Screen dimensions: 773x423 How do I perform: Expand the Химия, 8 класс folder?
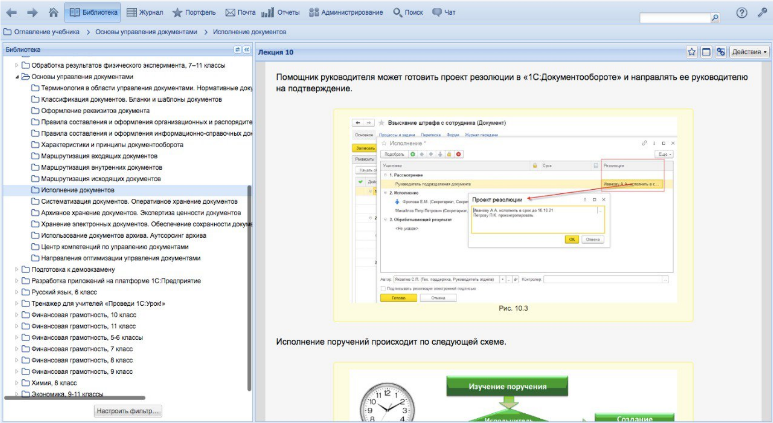pos(16,383)
